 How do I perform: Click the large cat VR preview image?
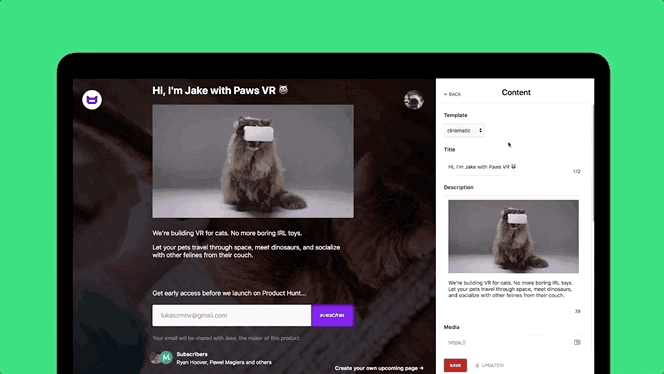point(253,161)
